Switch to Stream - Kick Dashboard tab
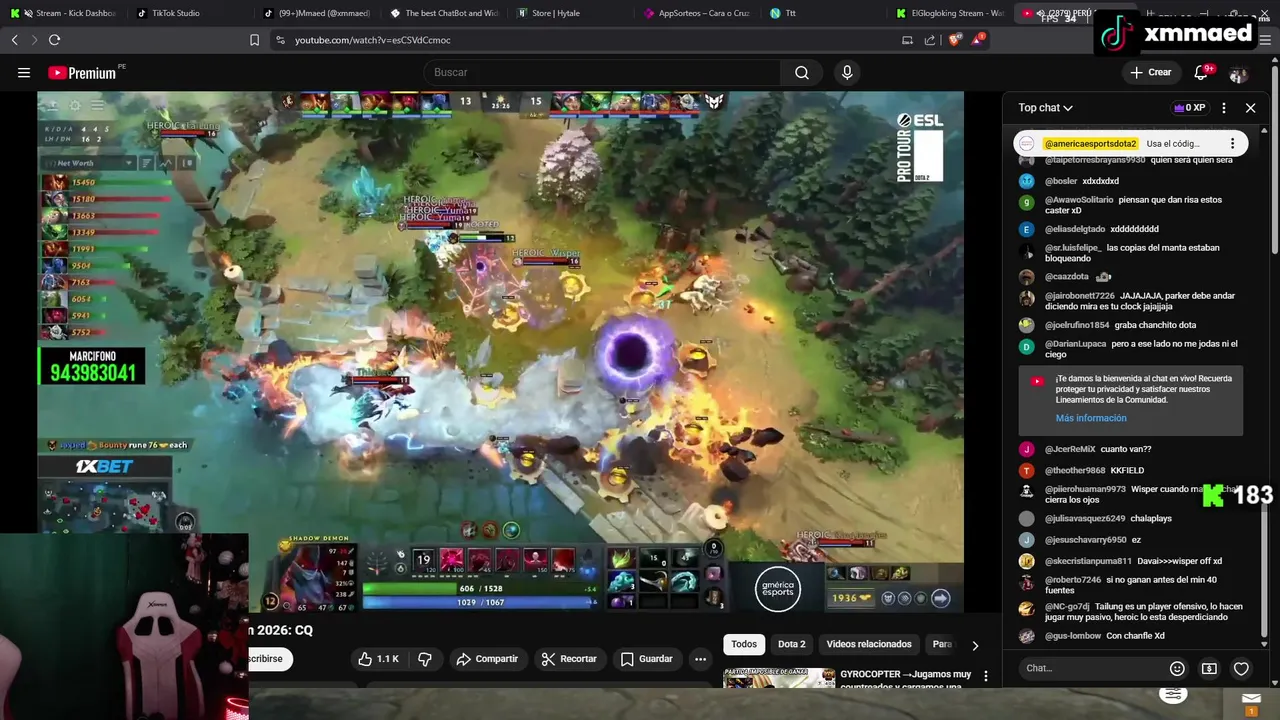The height and width of the screenshot is (720, 1280). 63,13
